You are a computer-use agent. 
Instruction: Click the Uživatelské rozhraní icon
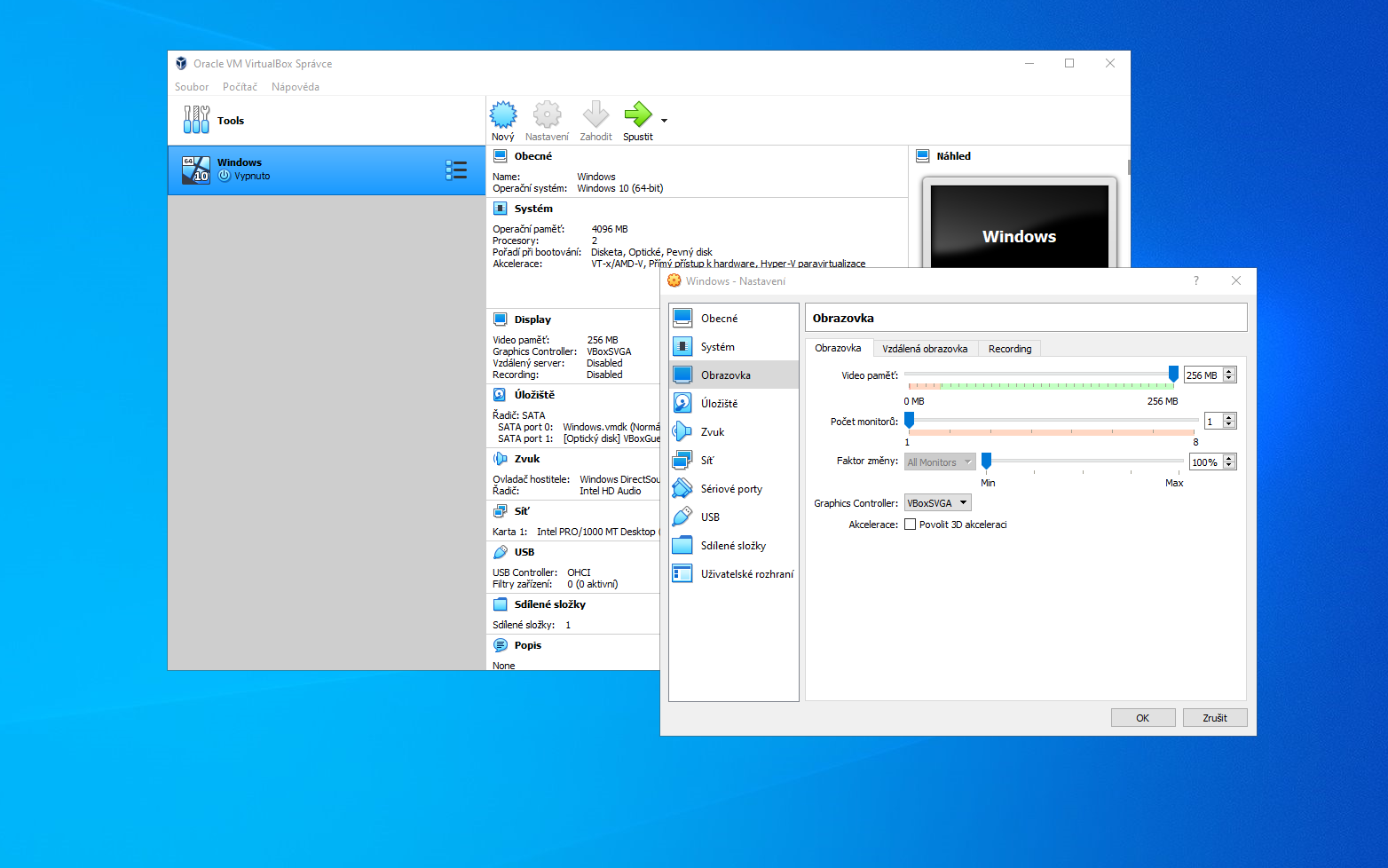click(682, 573)
